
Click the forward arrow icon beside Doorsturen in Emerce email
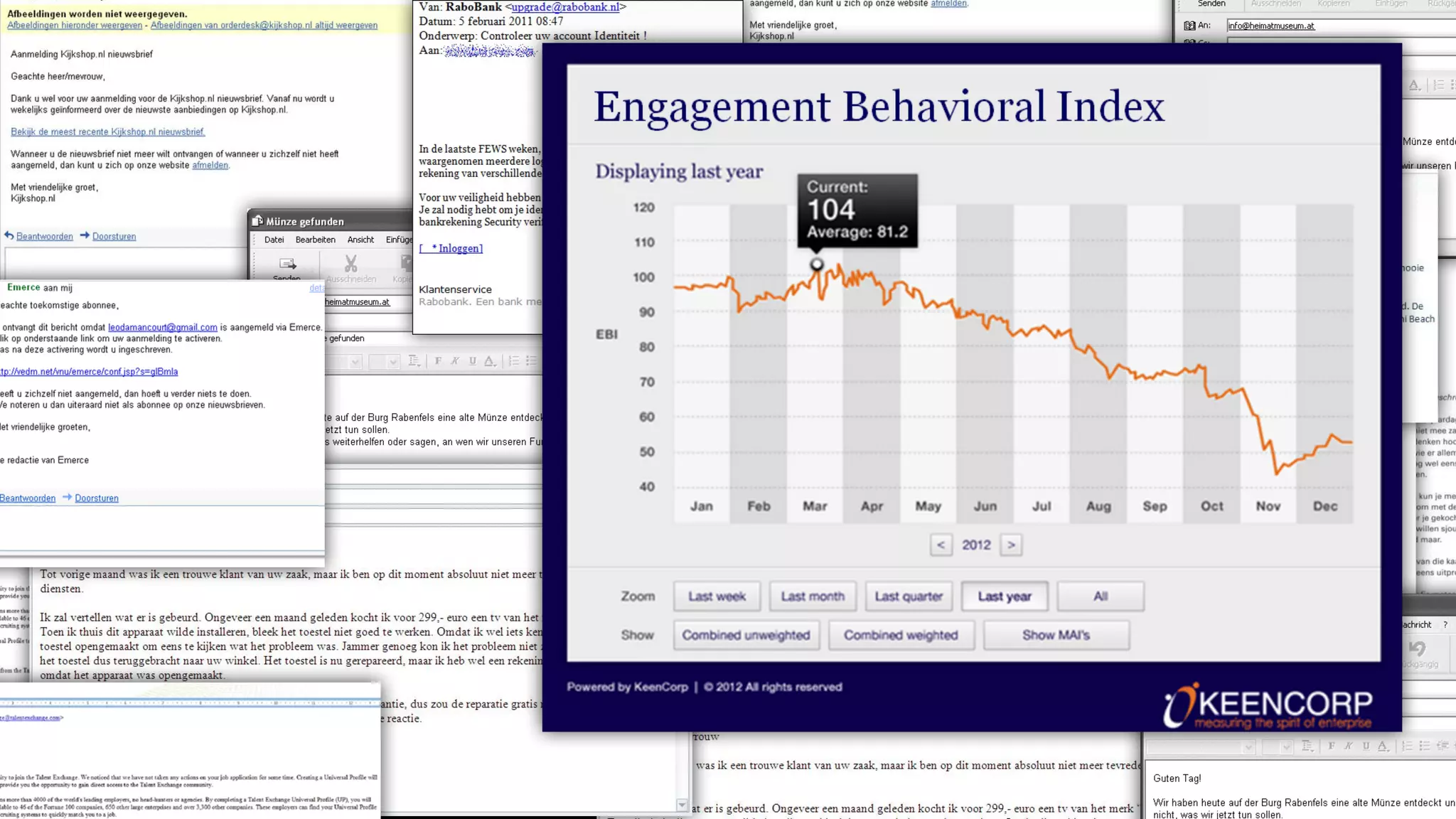pyautogui.click(x=67, y=497)
